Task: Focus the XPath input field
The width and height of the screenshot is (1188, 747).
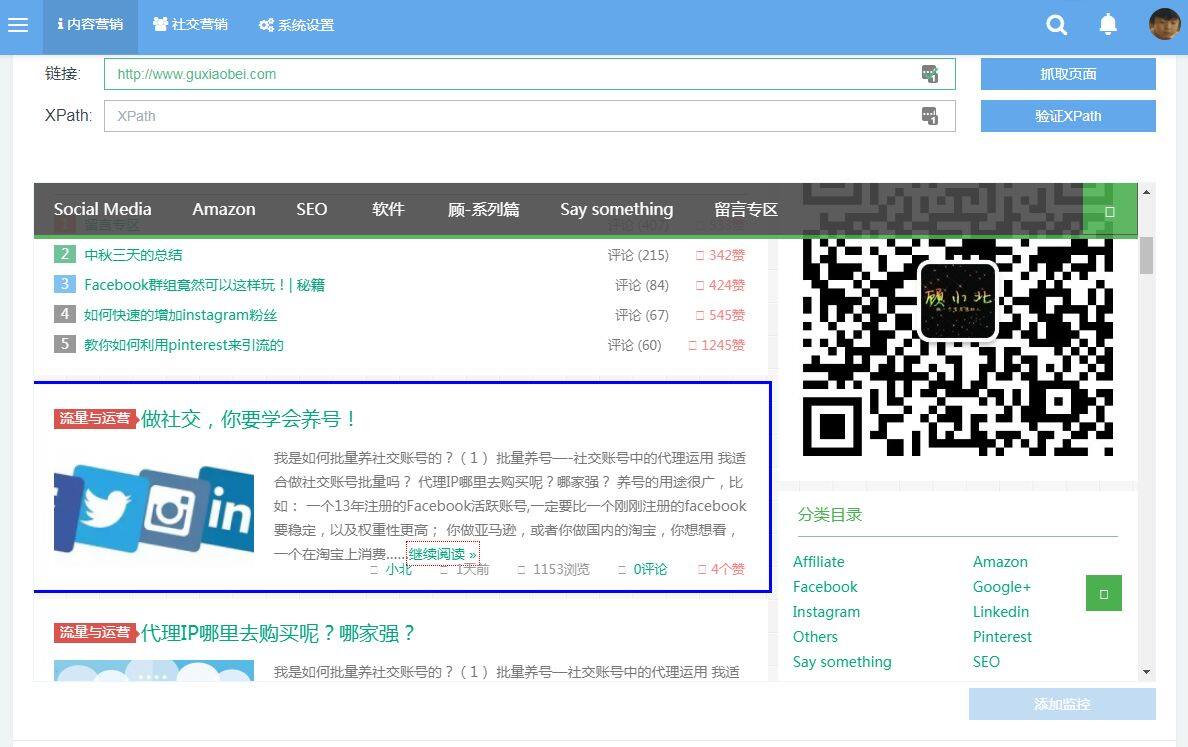Action: [530, 116]
